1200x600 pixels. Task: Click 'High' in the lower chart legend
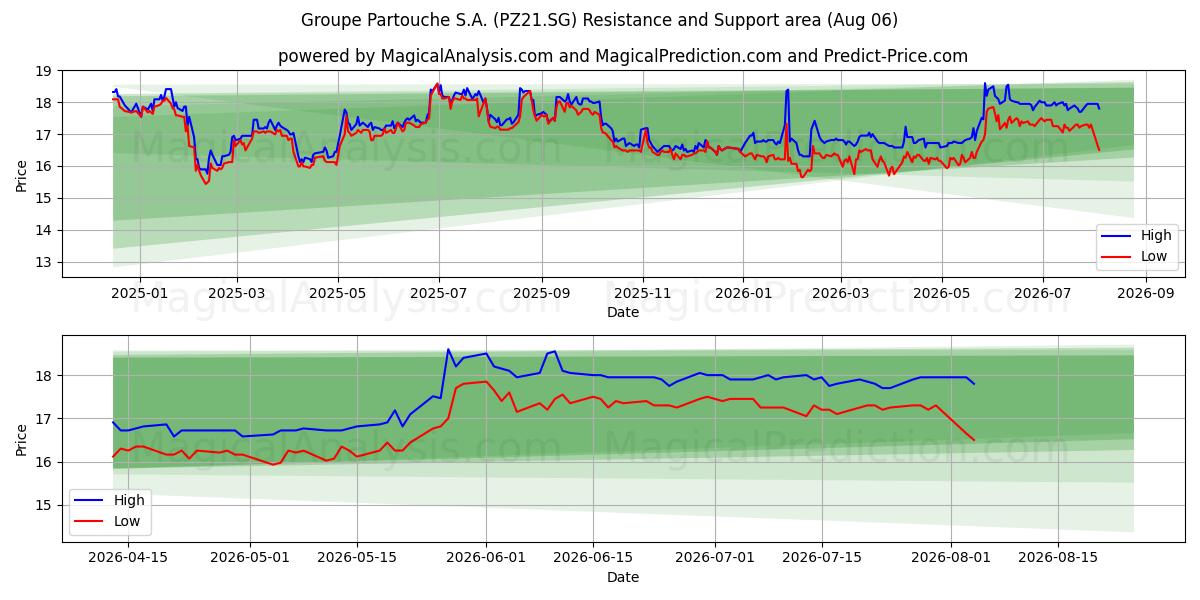pyautogui.click(x=129, y=500)
